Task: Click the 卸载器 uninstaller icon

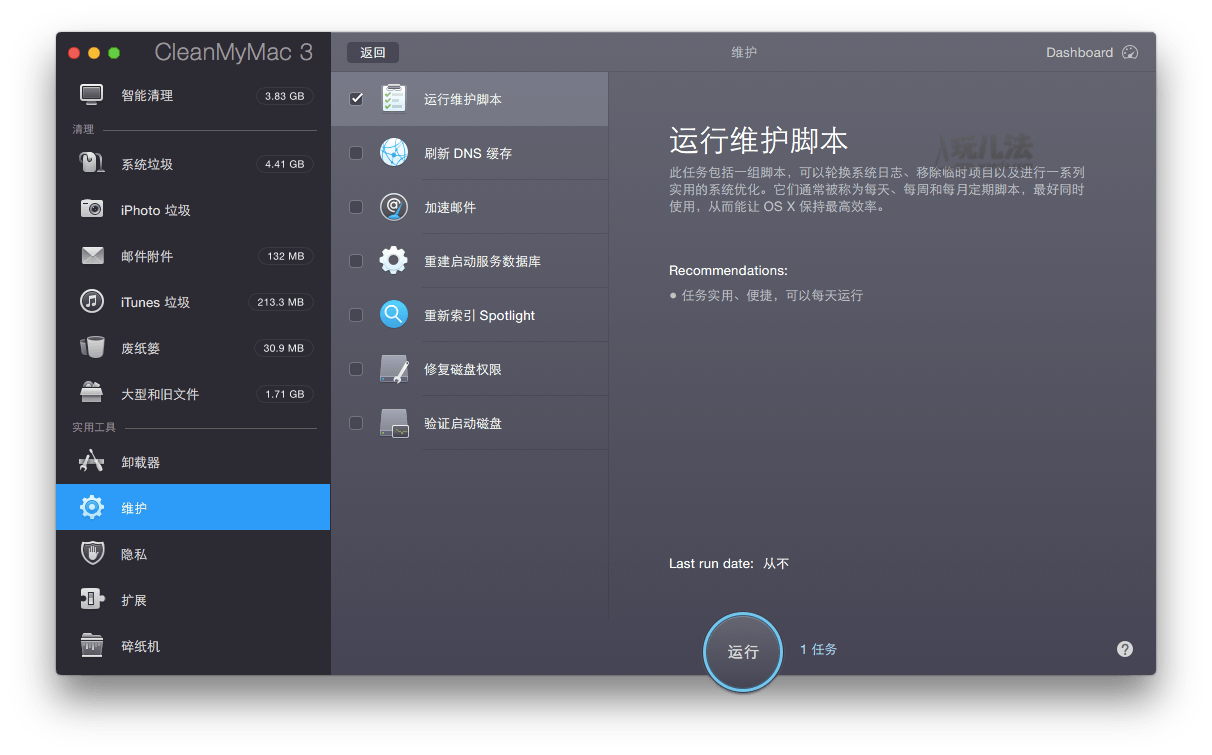Action: [x=92, y=461]
